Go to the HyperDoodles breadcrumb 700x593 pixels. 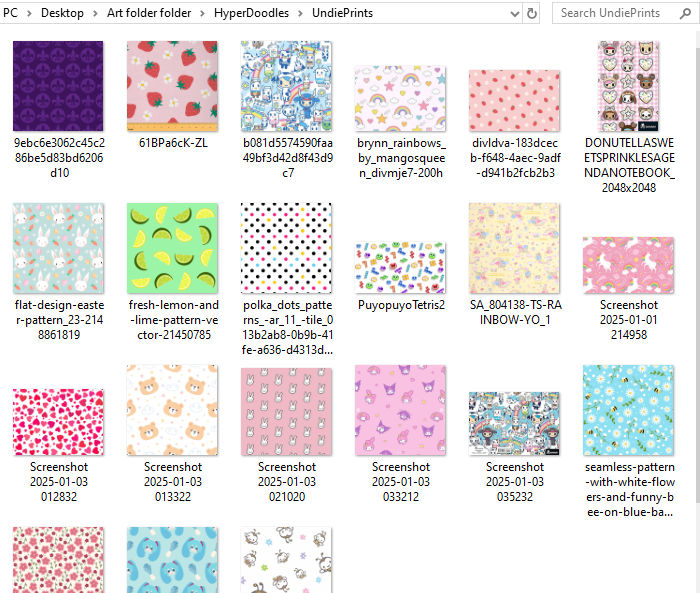pyautogui.click(x=251, y=13)
